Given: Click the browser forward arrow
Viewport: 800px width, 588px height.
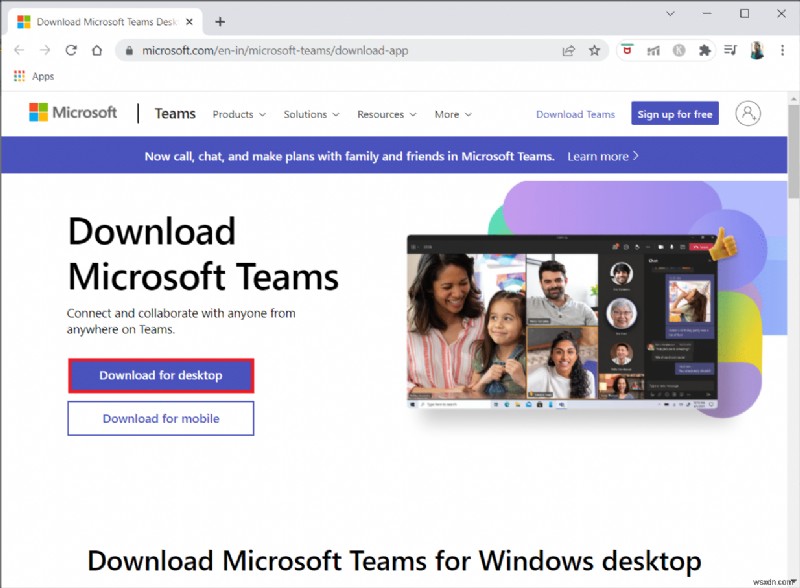Looking at the screenshot, I should tap(45, 50).
